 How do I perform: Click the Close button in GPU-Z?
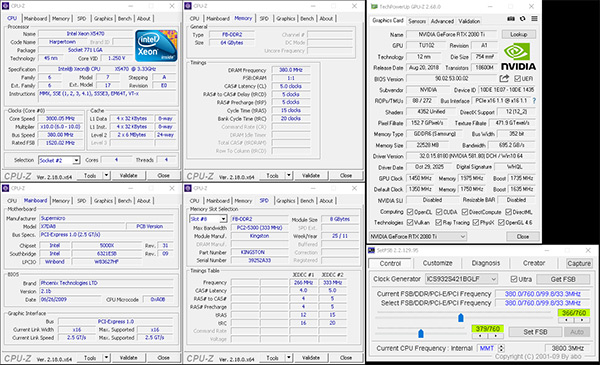point(523,236)
